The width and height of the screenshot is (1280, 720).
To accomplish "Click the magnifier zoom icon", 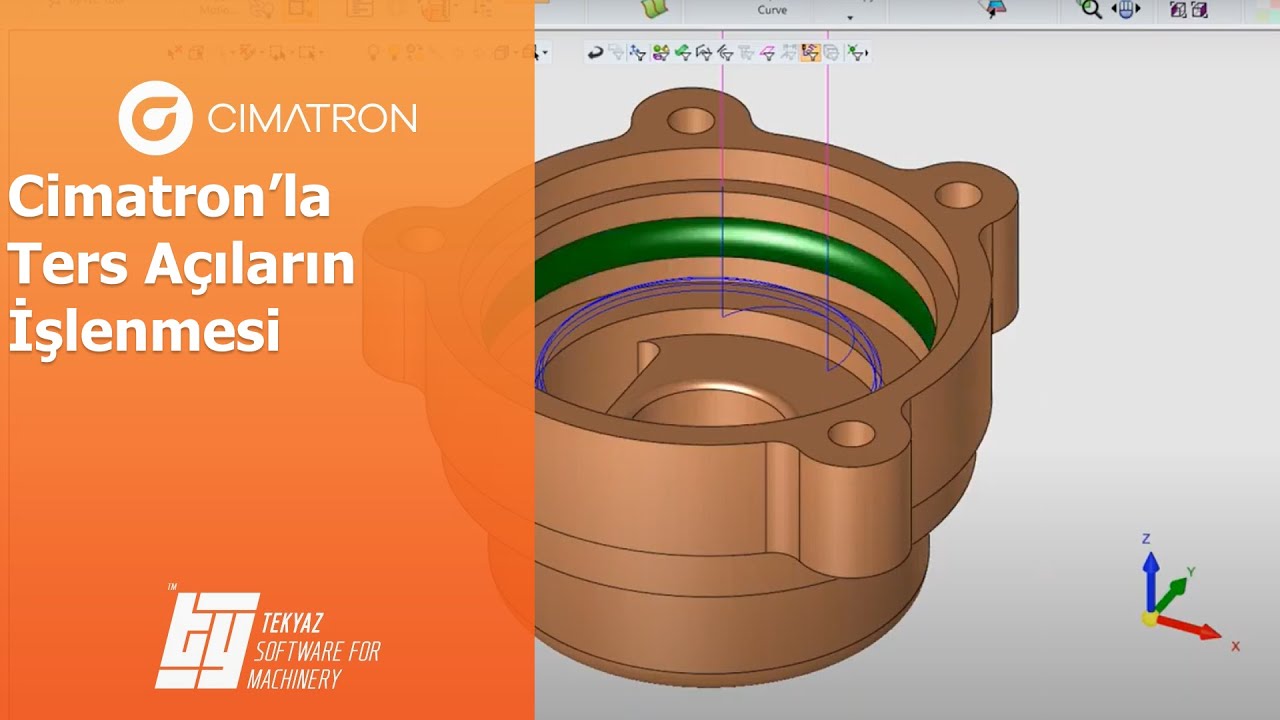I will pyautogui.click(x=1089, y=10).
